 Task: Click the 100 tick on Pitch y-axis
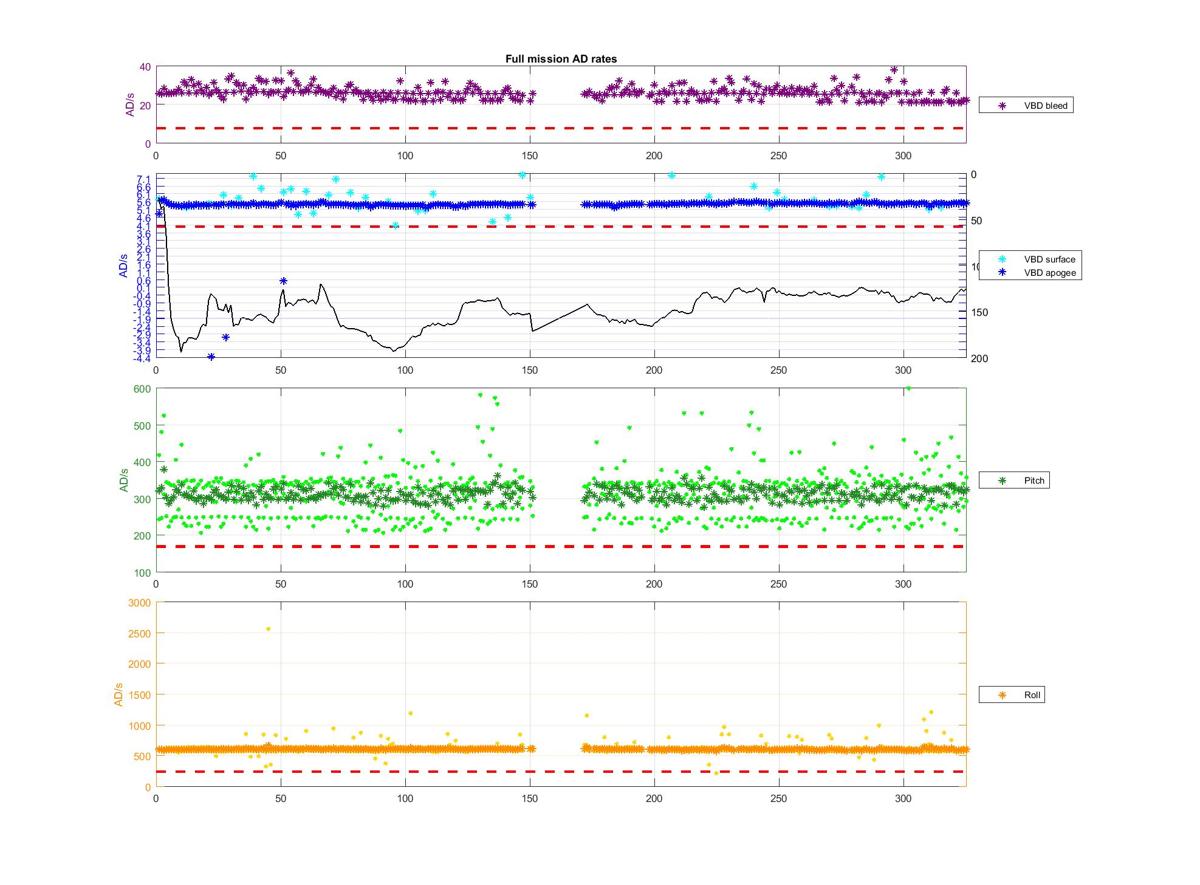coord(141,572)
